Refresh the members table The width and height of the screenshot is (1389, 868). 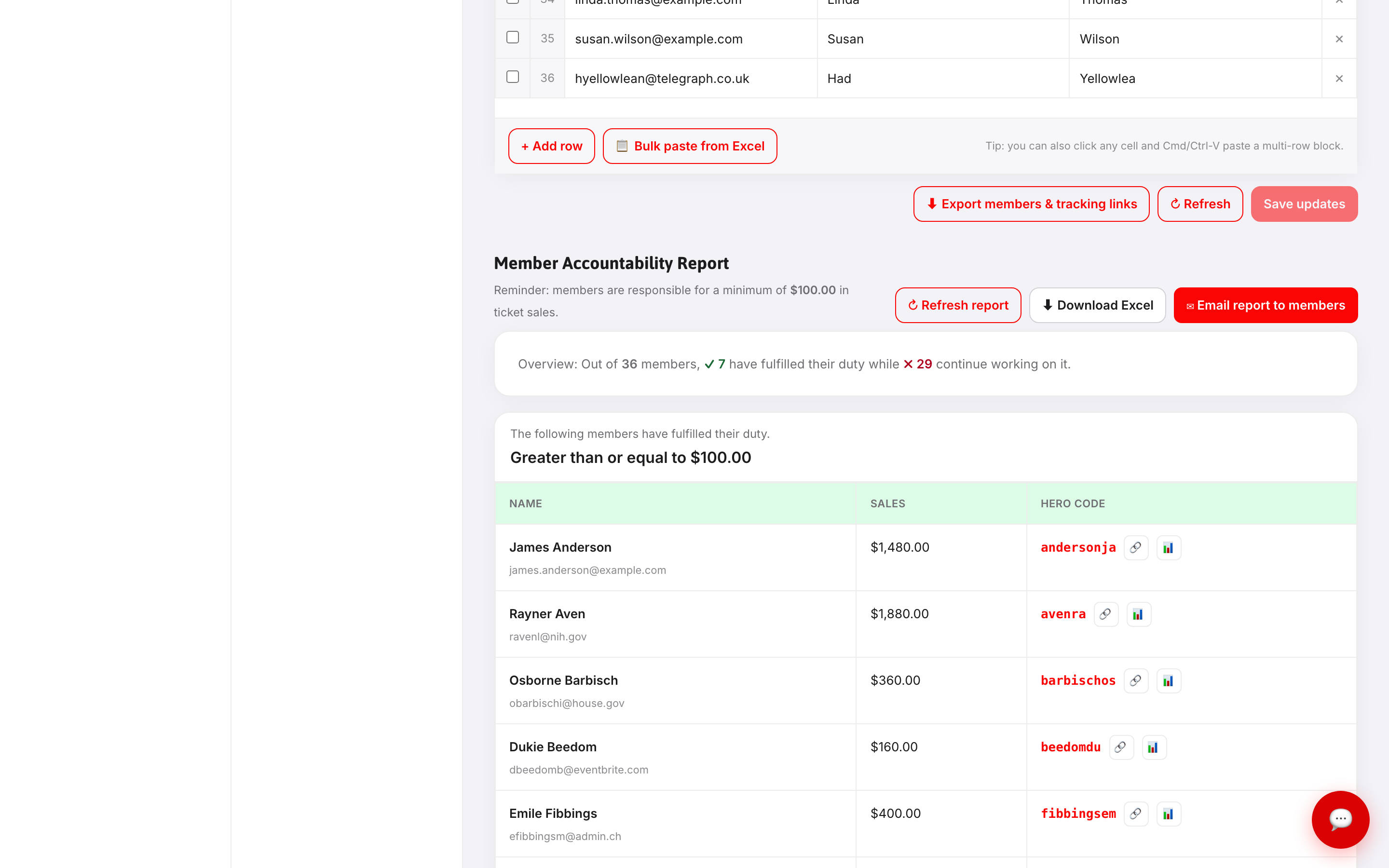1200,204
